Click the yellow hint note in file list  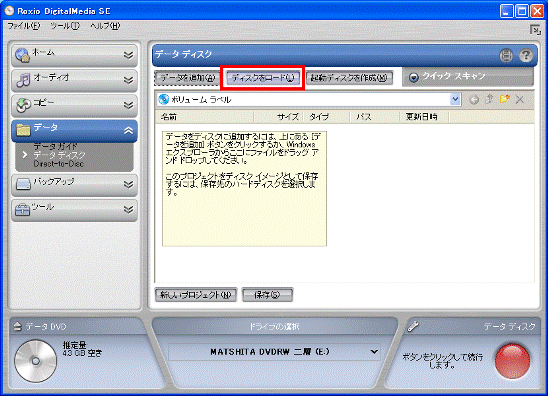pos(244,189)
